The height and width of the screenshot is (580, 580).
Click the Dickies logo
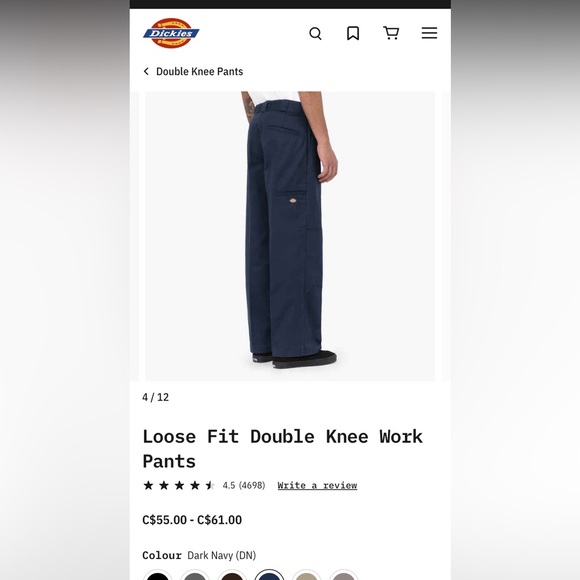coord(171,33)
